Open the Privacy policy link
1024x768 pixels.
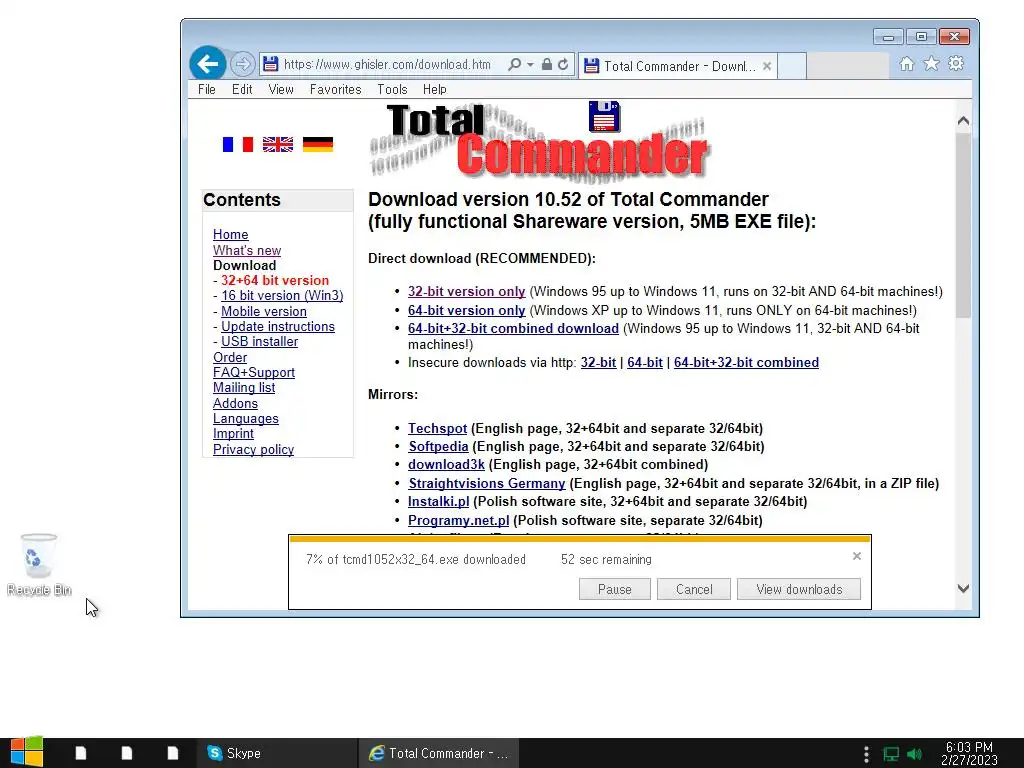point(253,449)
